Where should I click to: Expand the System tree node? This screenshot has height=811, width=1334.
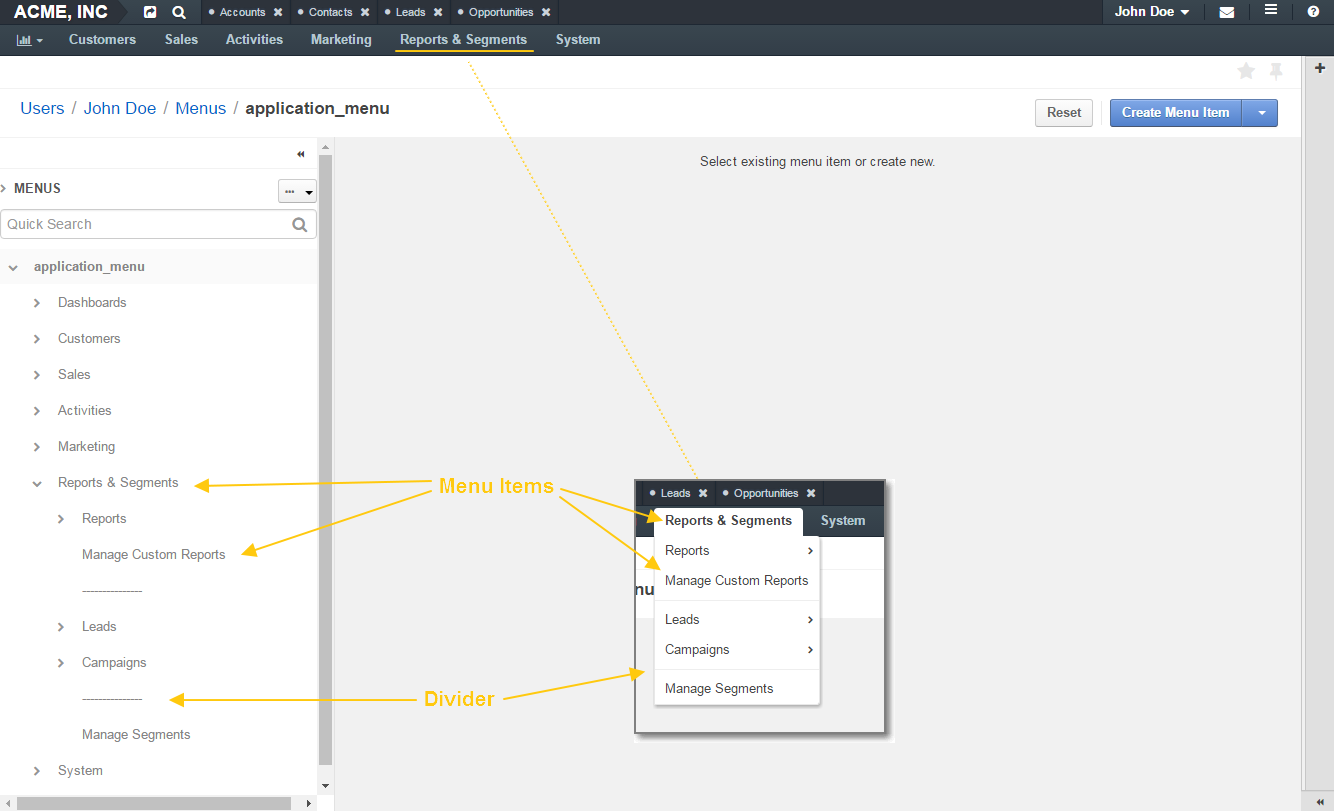36,771
